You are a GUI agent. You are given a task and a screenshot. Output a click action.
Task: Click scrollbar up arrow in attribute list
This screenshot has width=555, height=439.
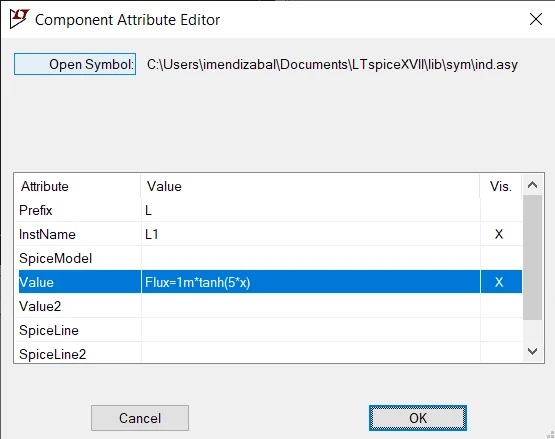point(533,185)
